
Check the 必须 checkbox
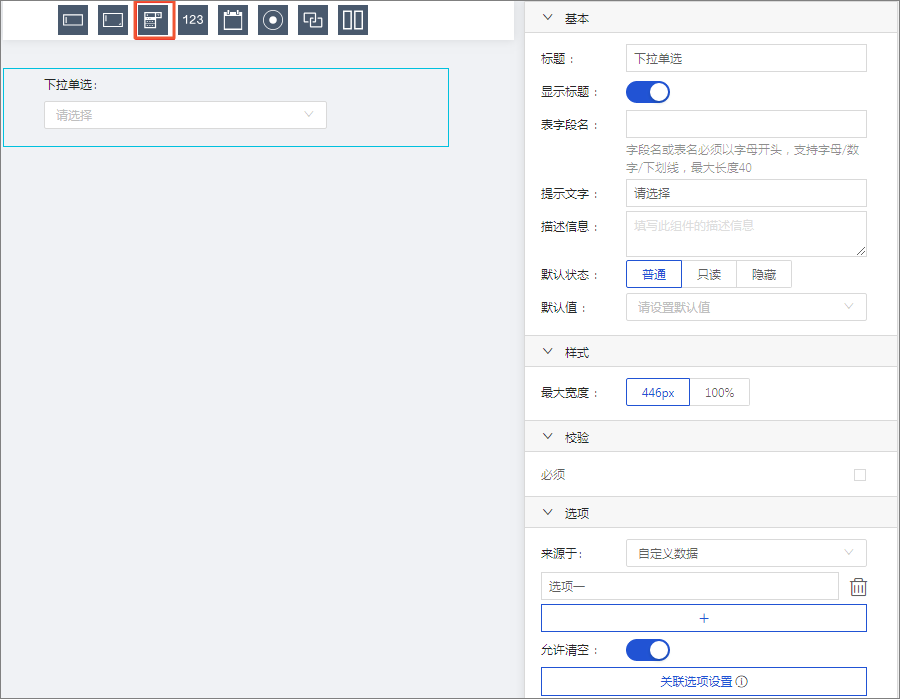pos(859,475)
